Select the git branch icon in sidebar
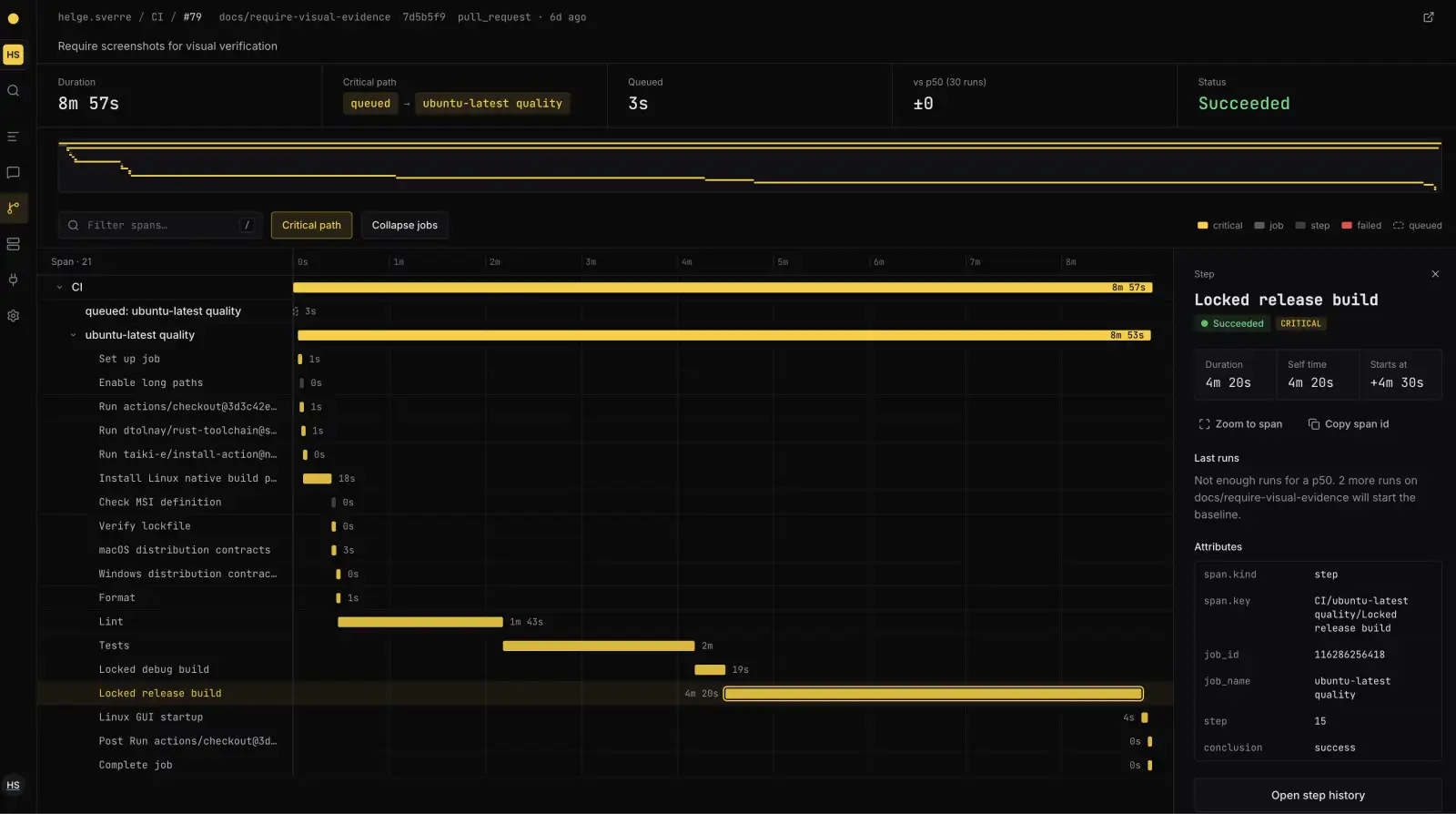The width and height of the screenshot is (1456, 814). (x=13, y=208)
